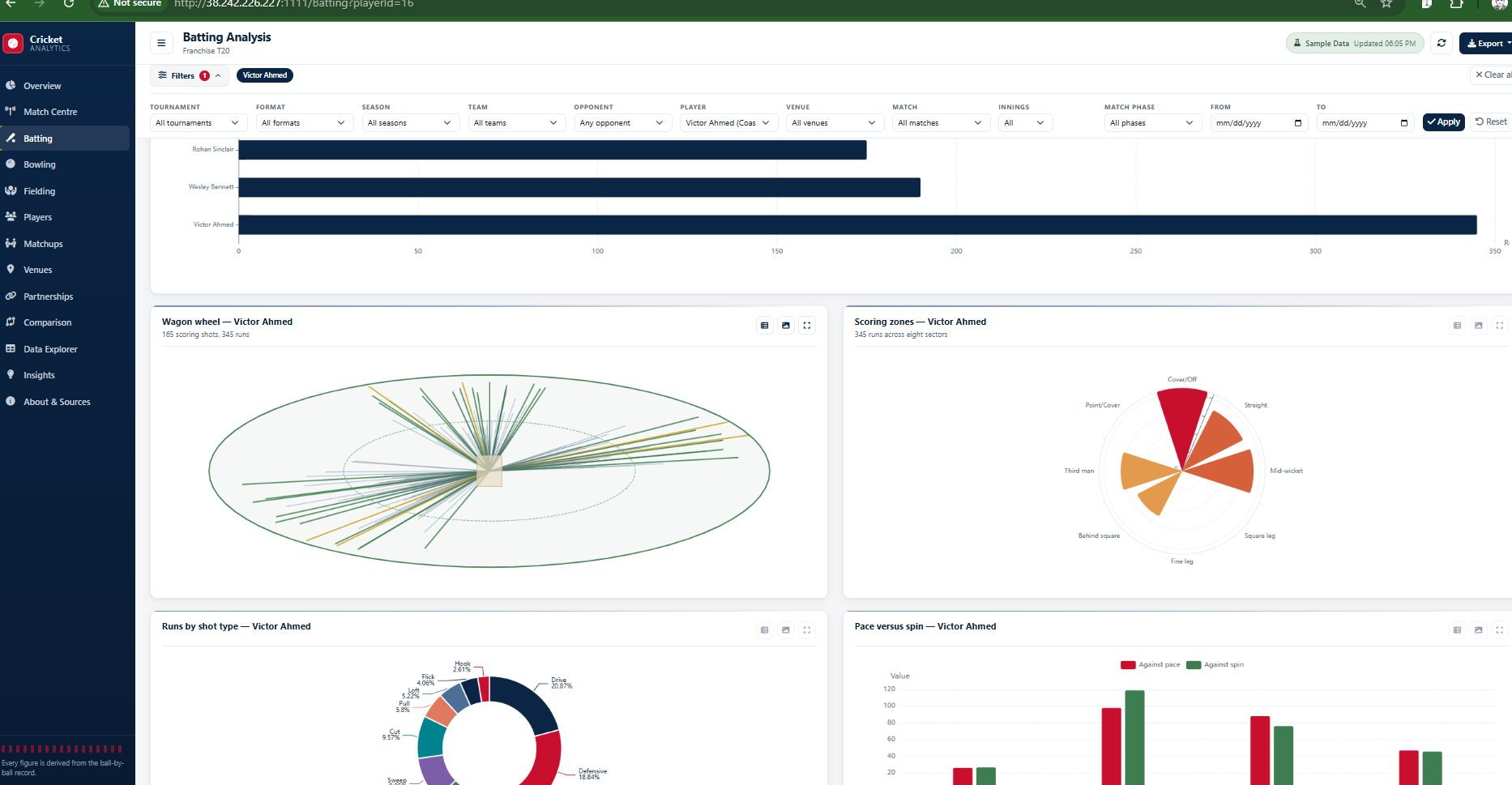The image size is (1512, 785).
Task: Click the Reset filters button
Action: (x=1491, y=122)
